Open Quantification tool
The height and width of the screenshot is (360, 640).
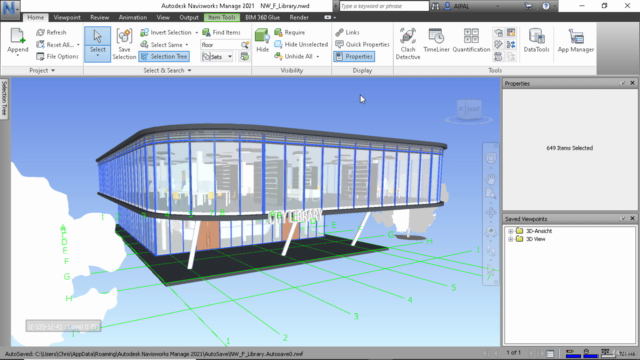(x=471, y=40)
